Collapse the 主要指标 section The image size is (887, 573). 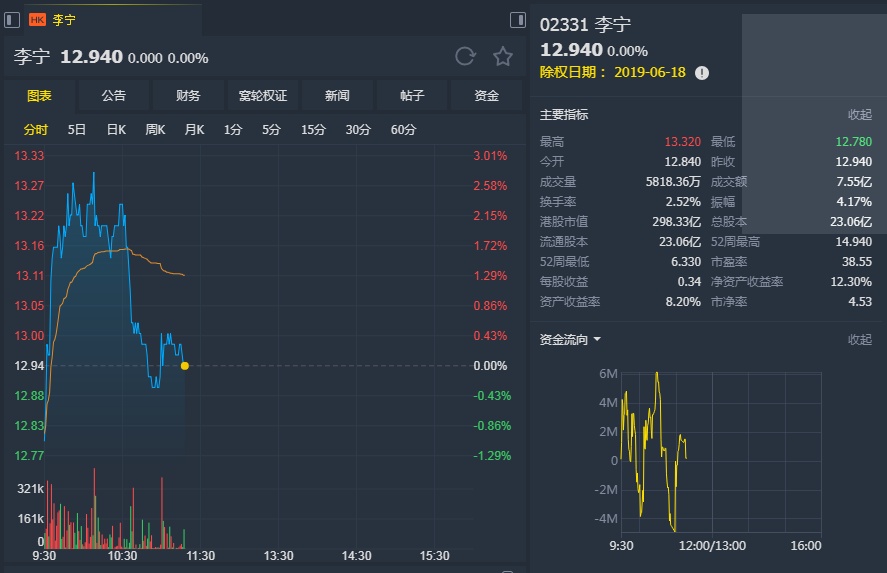[860, 115]
